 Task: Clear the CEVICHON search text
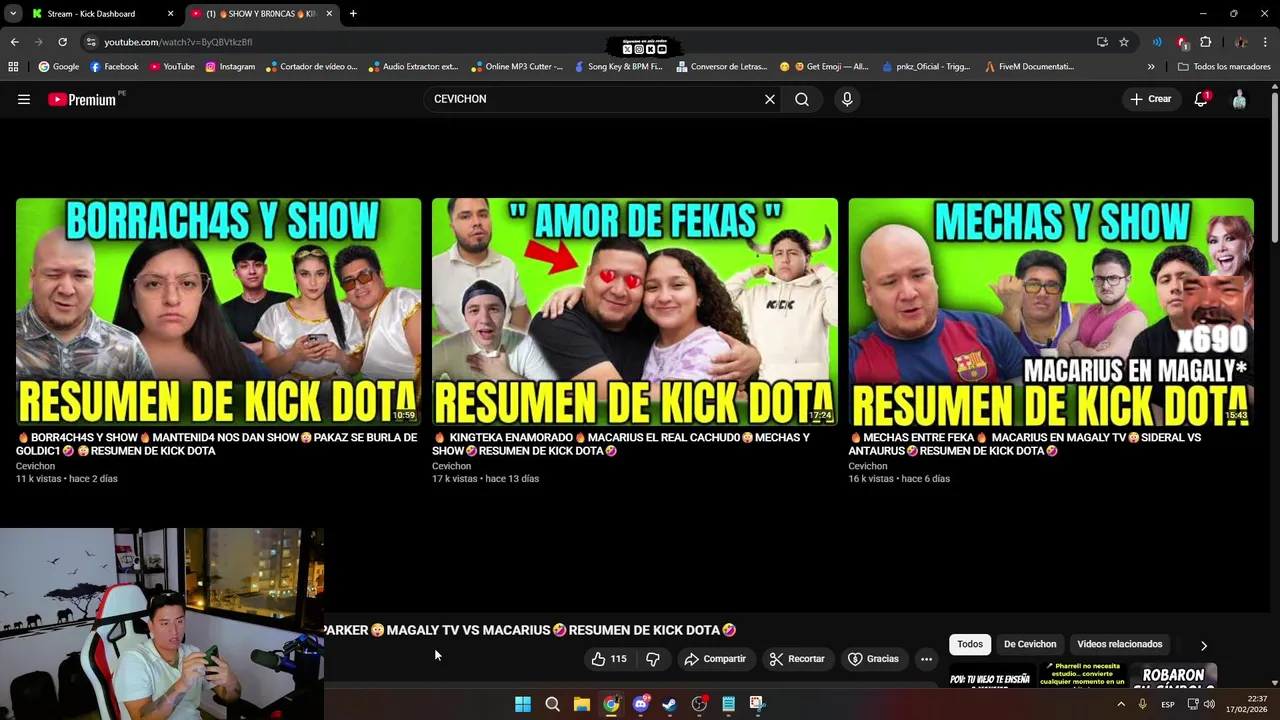[770, 99]
